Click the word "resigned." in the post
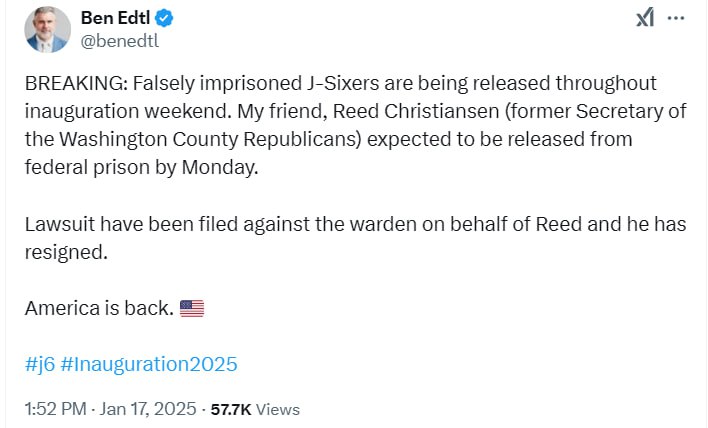708x428 pixels. pos(66,252)
